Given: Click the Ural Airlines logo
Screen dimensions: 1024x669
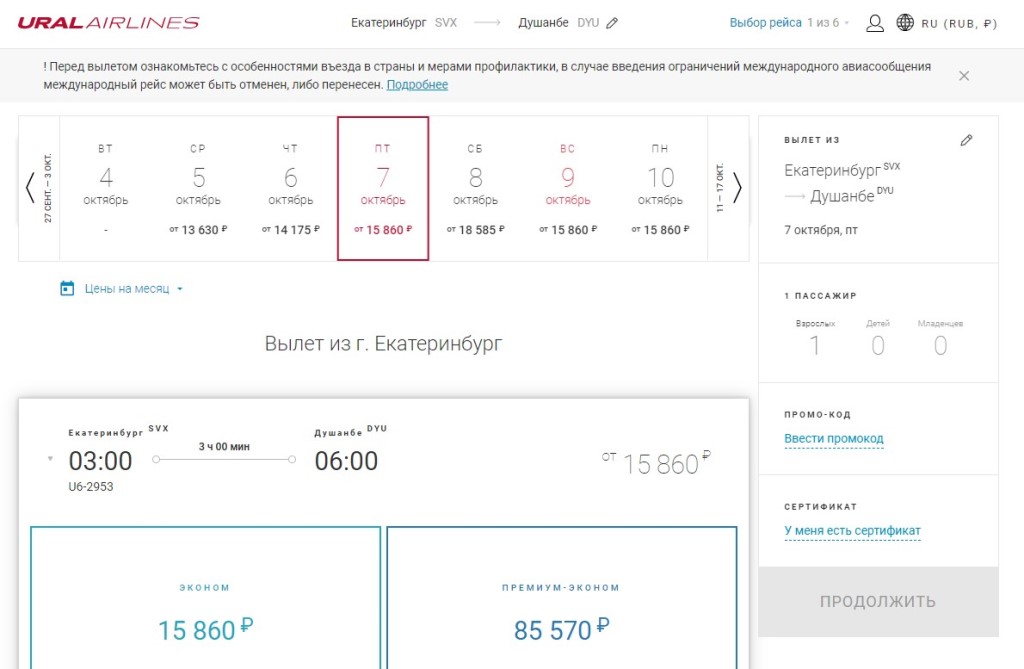Looking at the screenshot, I should point(108,23).
